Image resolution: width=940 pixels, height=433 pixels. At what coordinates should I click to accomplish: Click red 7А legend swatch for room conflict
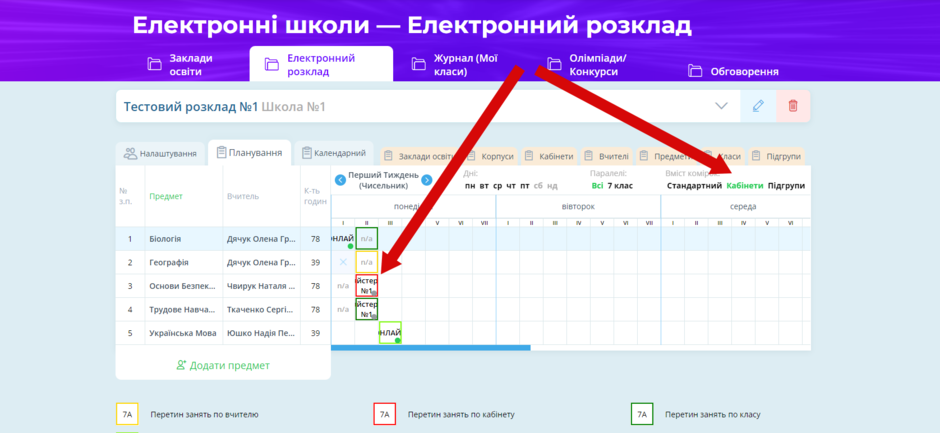(384, 414)
